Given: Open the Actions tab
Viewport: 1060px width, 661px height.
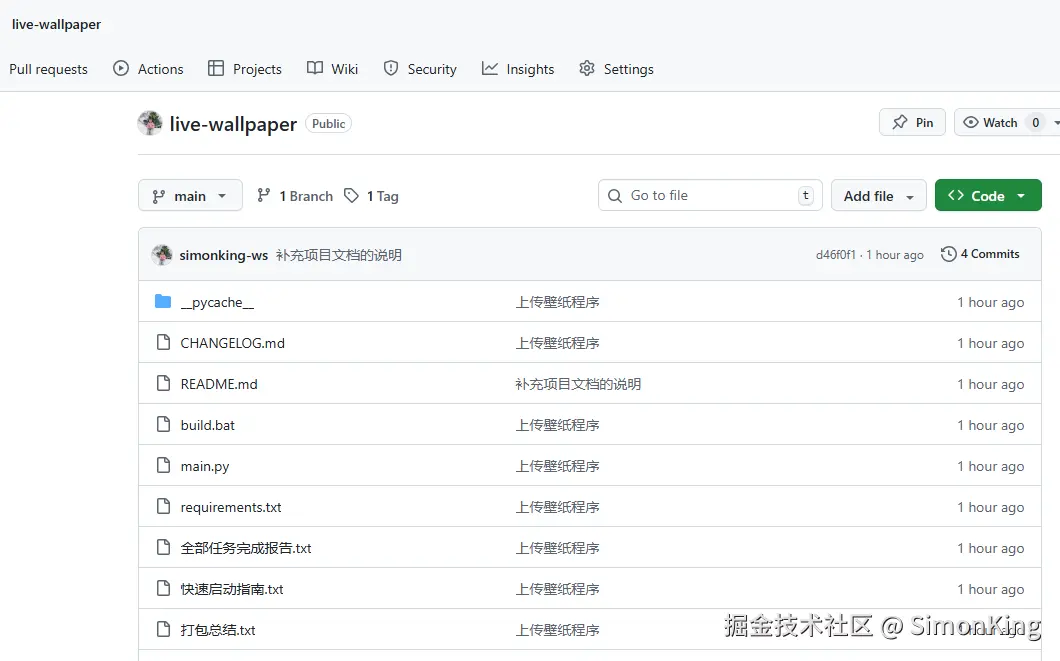Looking at the screenshot, I should click(x=148, y=69).
